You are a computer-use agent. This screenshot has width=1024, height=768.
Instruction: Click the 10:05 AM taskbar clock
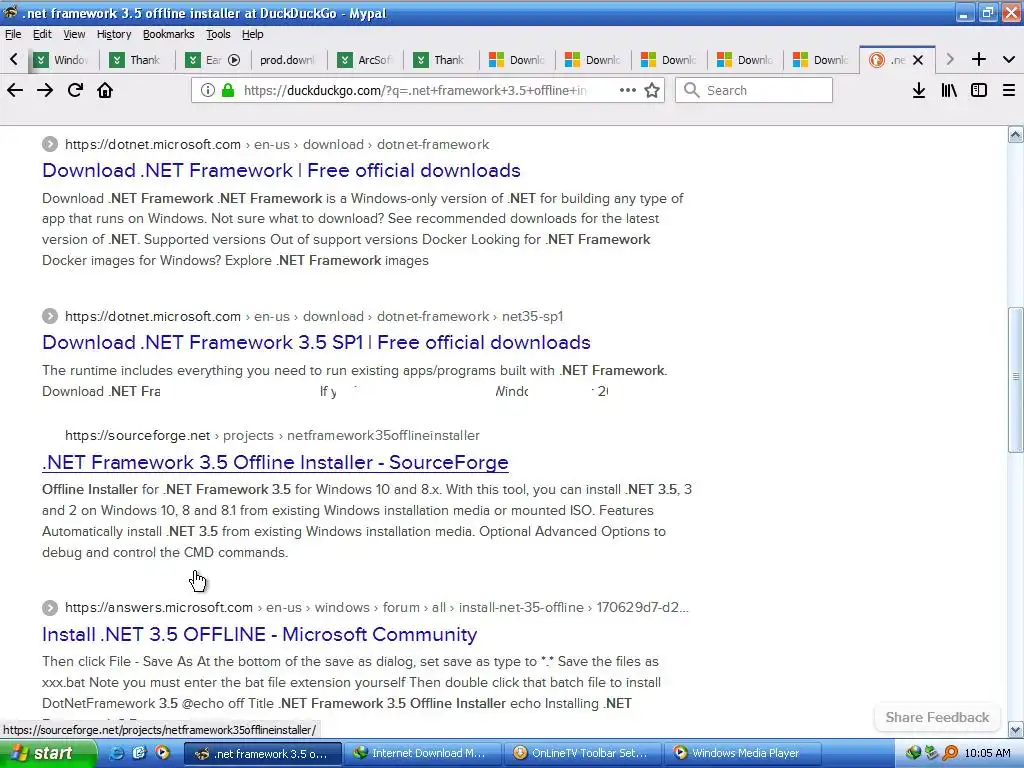coord(987,754)
